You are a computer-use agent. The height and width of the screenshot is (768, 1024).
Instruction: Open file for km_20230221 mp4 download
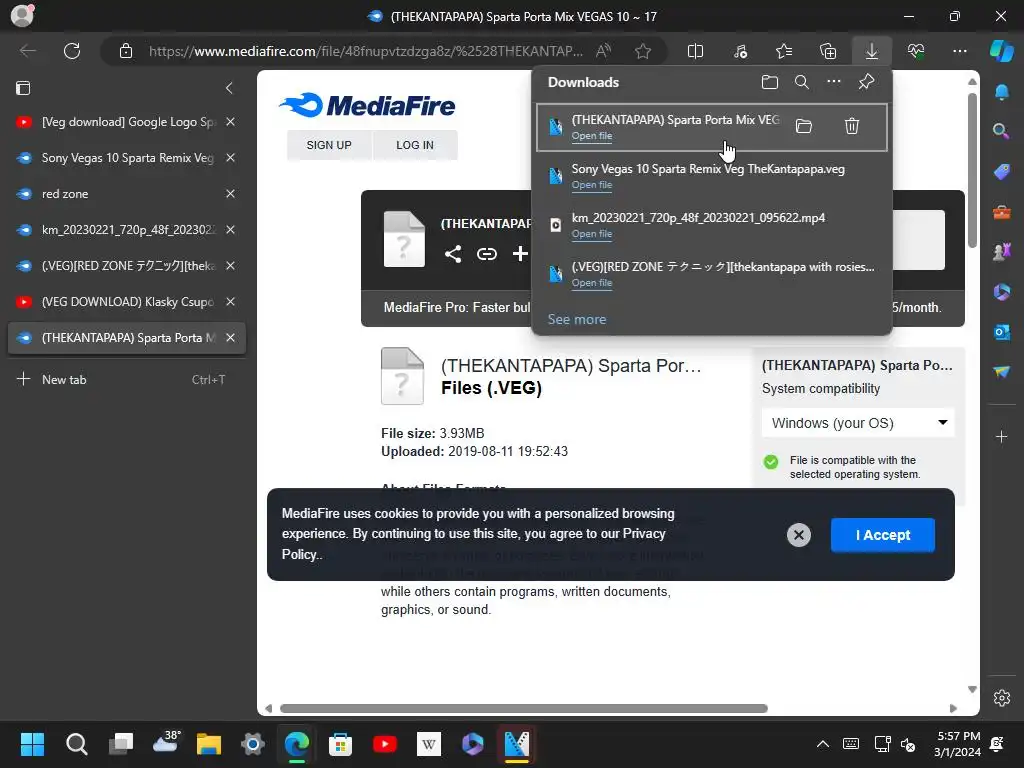[592, 234]
